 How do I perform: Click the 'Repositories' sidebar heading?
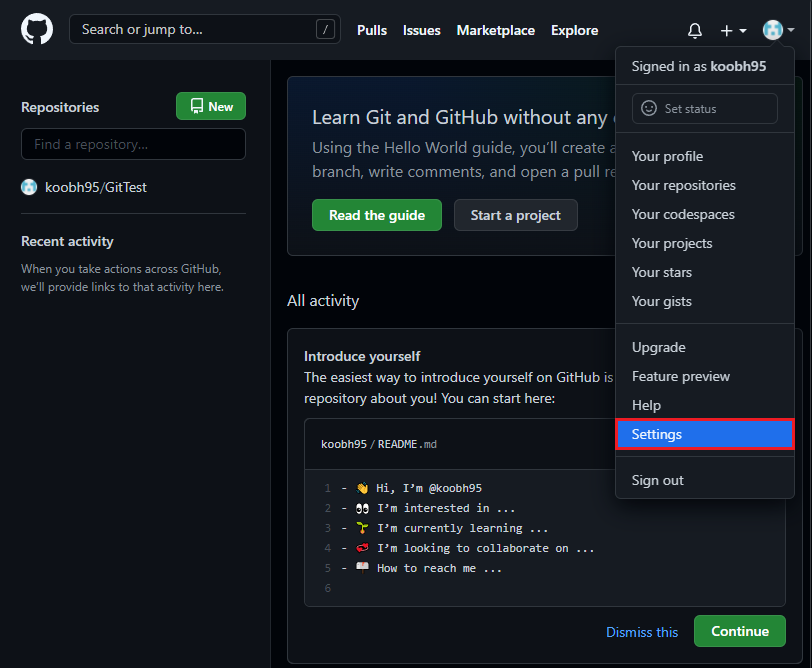(60, 107)
